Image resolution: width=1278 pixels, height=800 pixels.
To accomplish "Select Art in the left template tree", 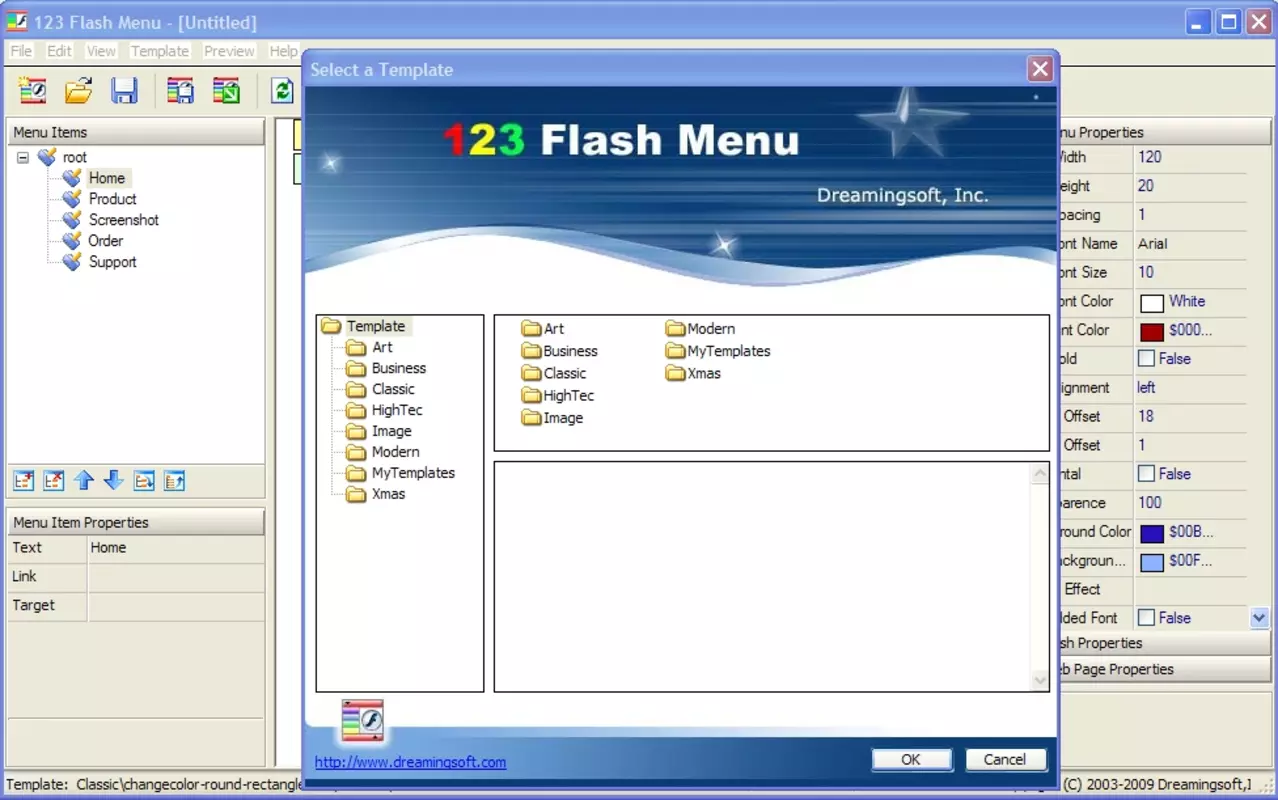I will tap(382, 347).
